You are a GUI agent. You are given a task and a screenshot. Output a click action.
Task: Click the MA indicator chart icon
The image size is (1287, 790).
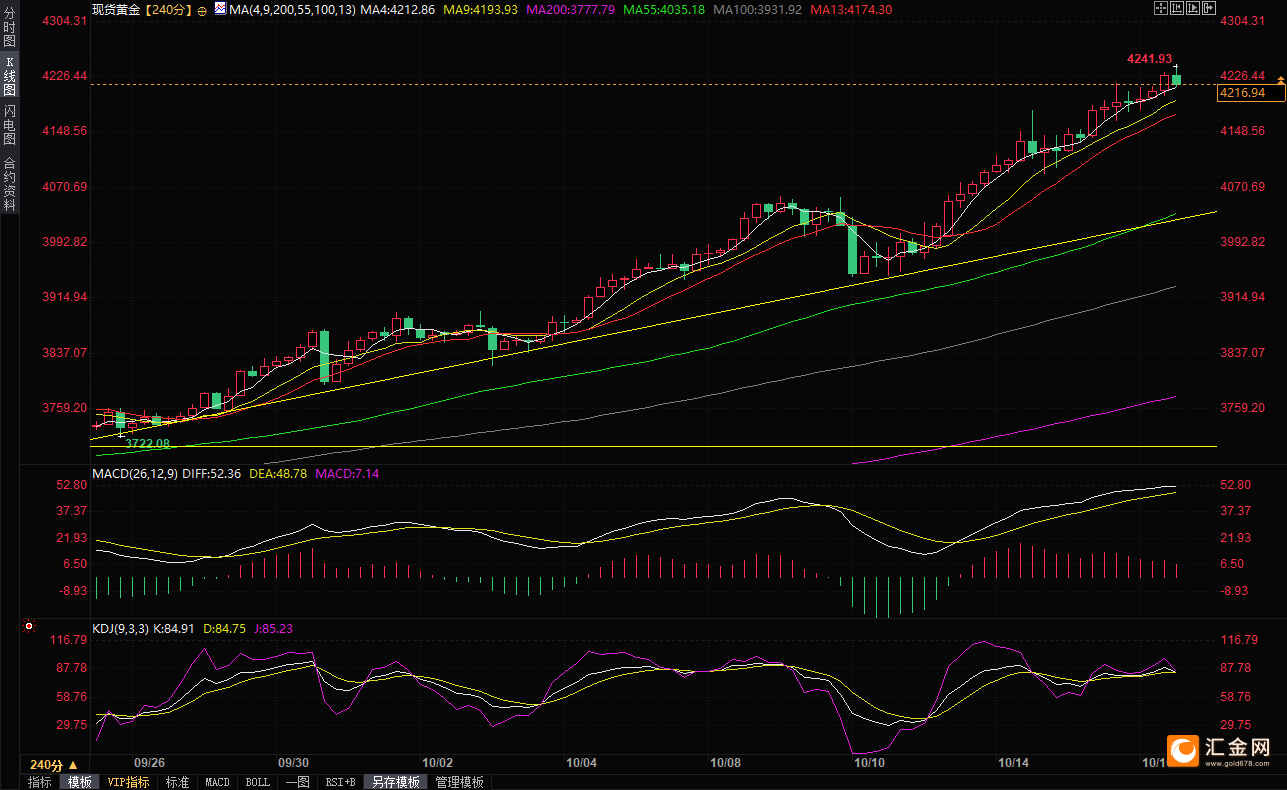(x=220, y=8)
